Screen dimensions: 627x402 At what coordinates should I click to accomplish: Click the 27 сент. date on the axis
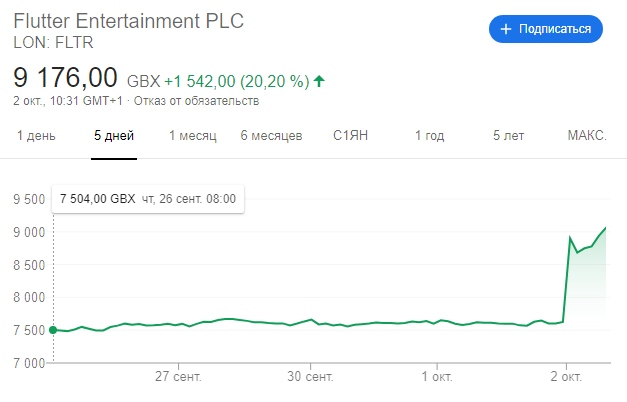tap(178, 377)
